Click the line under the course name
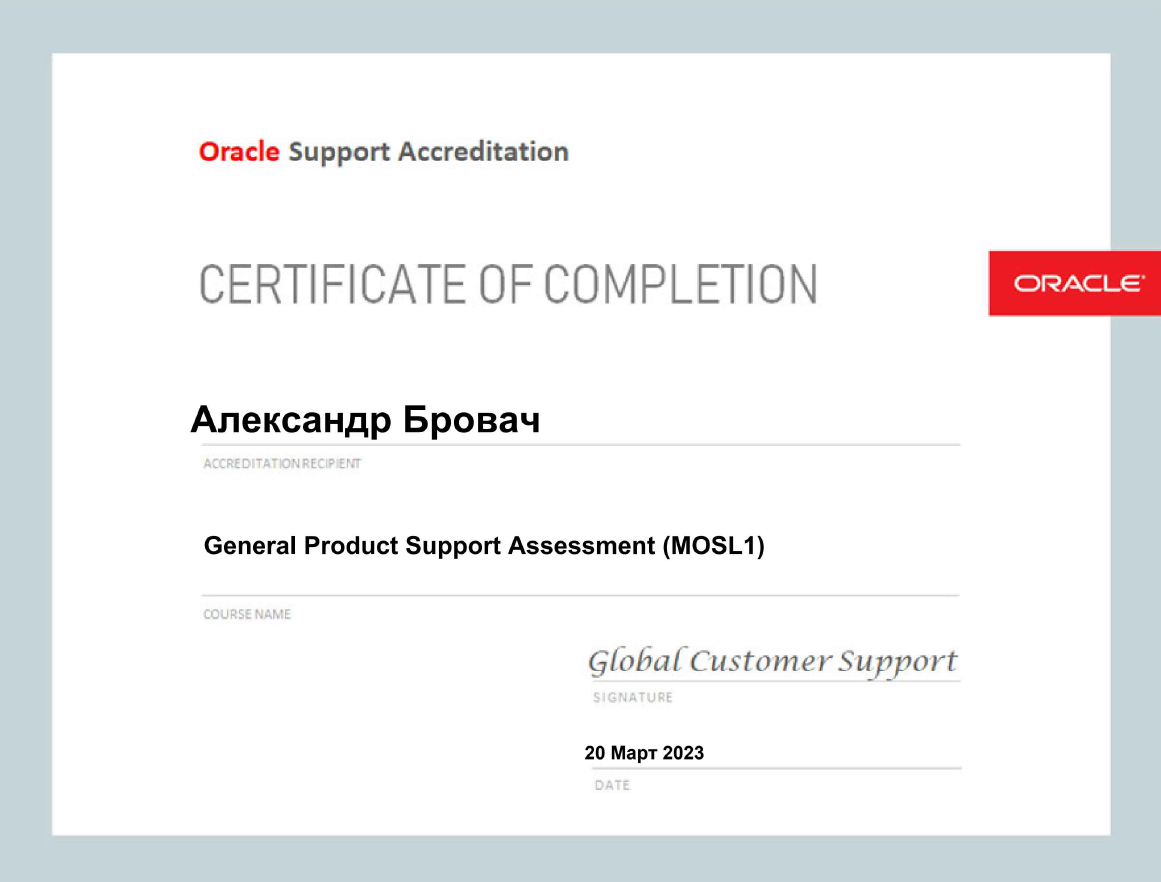This screenshot has width=1161, height=882. tap(580, 590)
